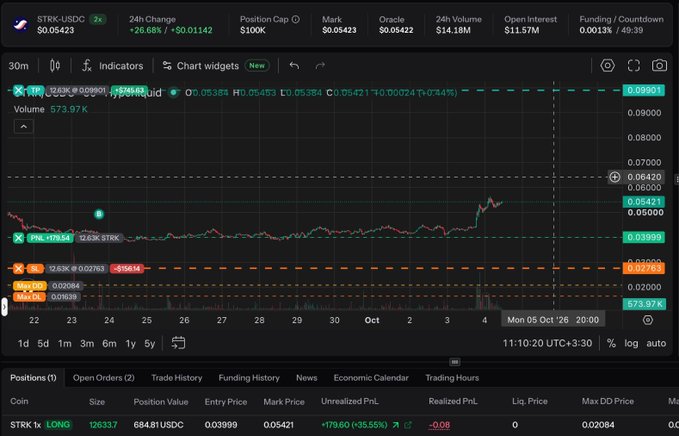Click the PNL +179.54 position label
The width and height of the screenshot is (679, 436).
point(50,238)
